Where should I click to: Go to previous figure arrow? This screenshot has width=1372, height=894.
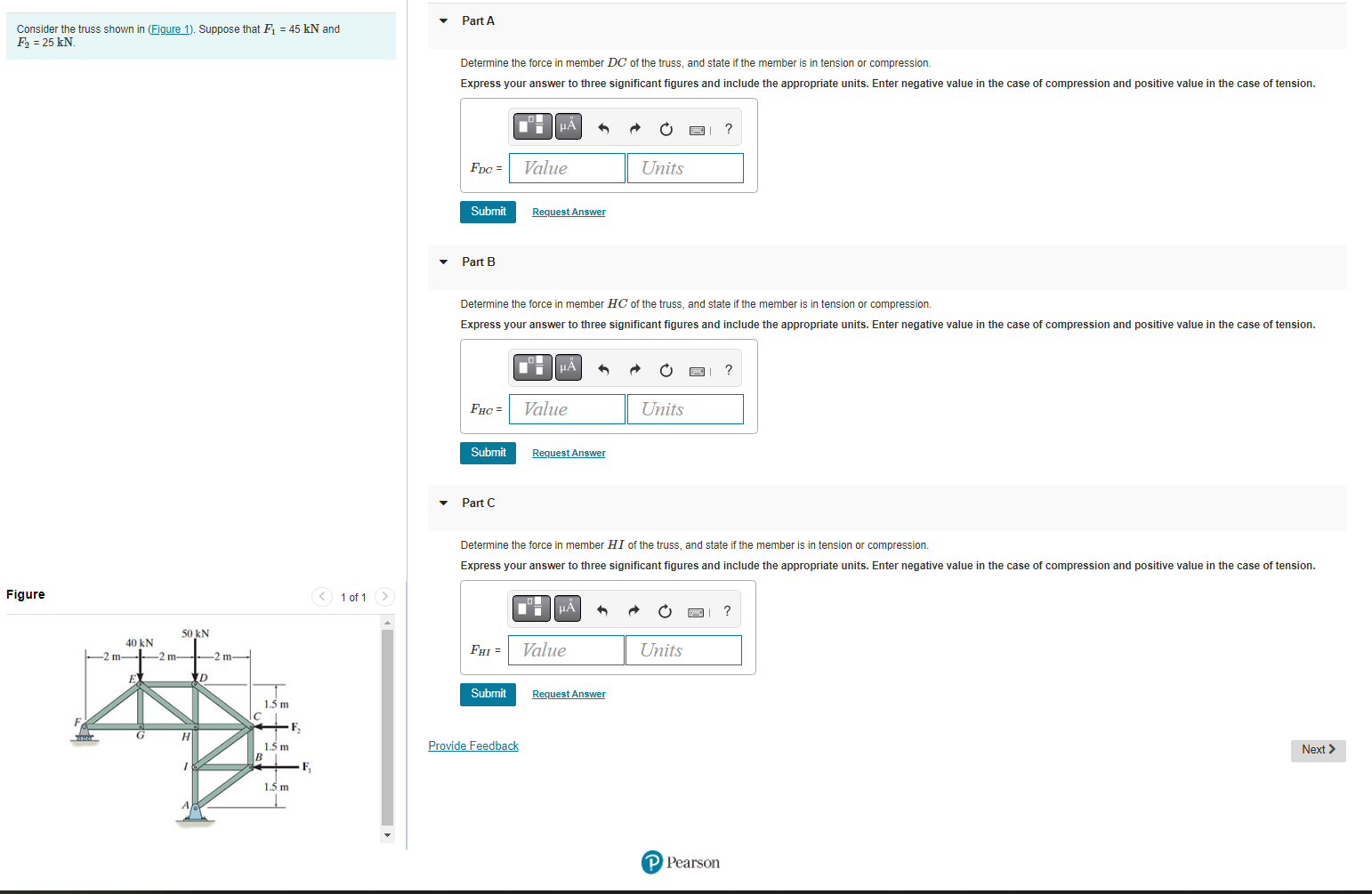[323, 597]
